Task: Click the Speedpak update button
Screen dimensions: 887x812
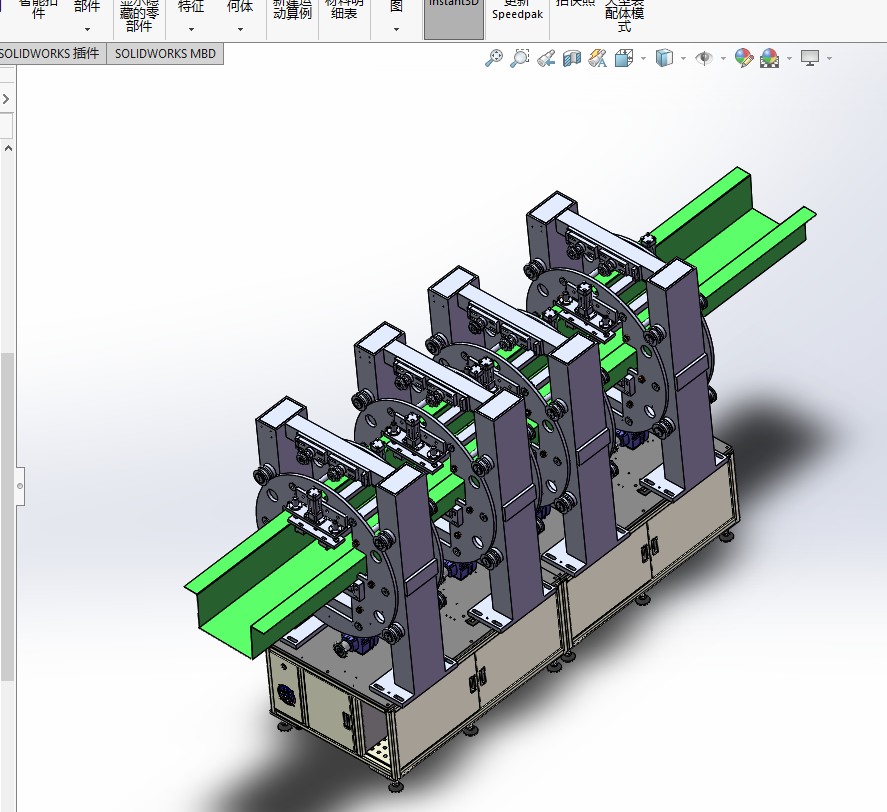Action: coord(517,11)
